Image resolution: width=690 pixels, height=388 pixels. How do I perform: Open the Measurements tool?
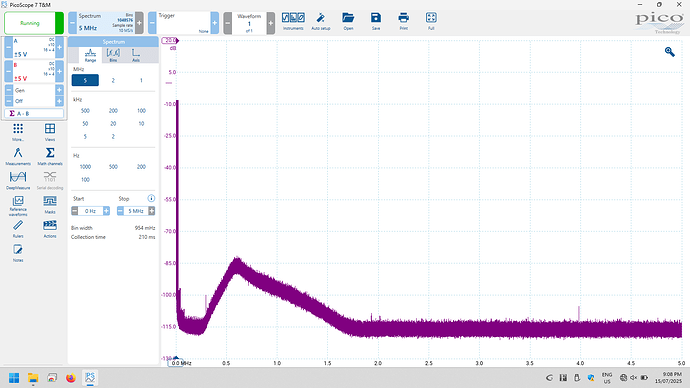click(x=18, y=156)
